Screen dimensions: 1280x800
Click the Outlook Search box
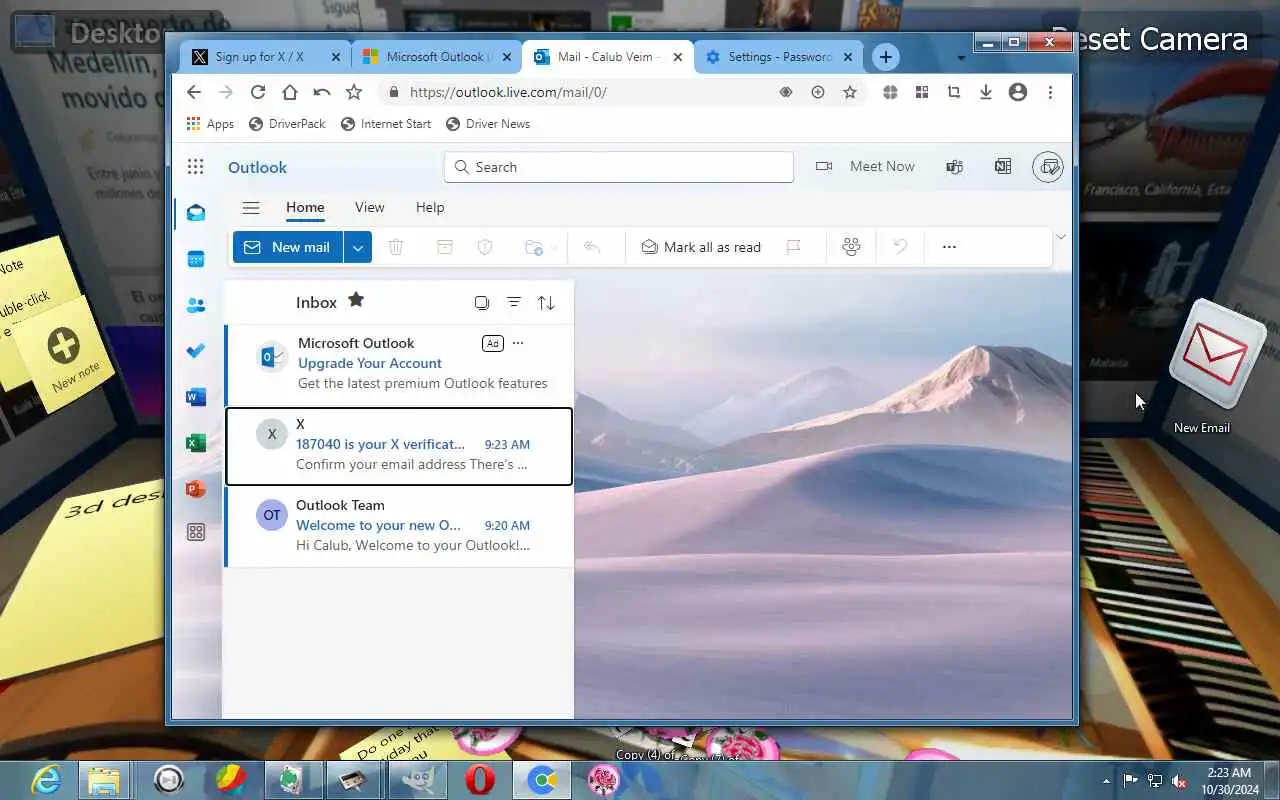point(619,167)
